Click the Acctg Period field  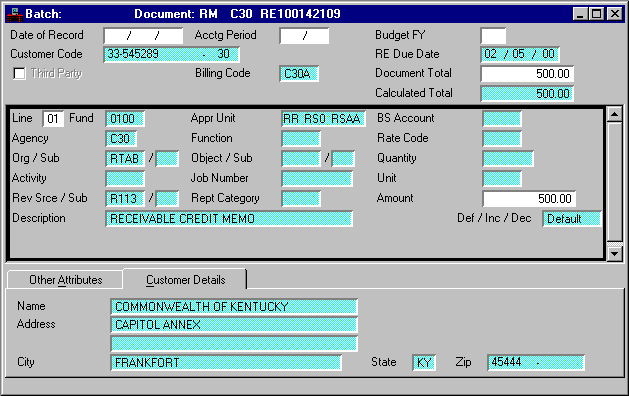tap(304, 36)
